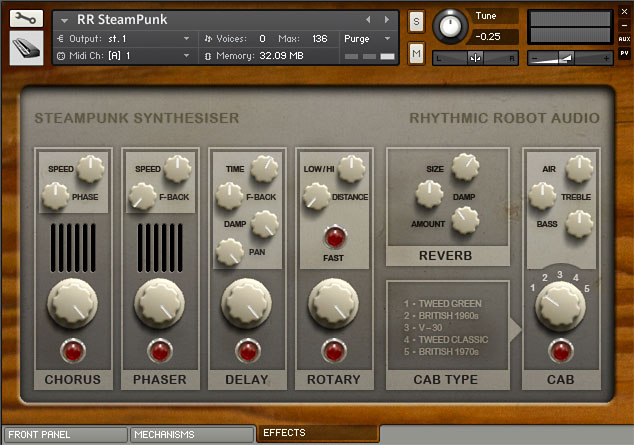Toggle the Phaser red power button
The height and width of the screenshot is (445, 634).
(160, 351)
